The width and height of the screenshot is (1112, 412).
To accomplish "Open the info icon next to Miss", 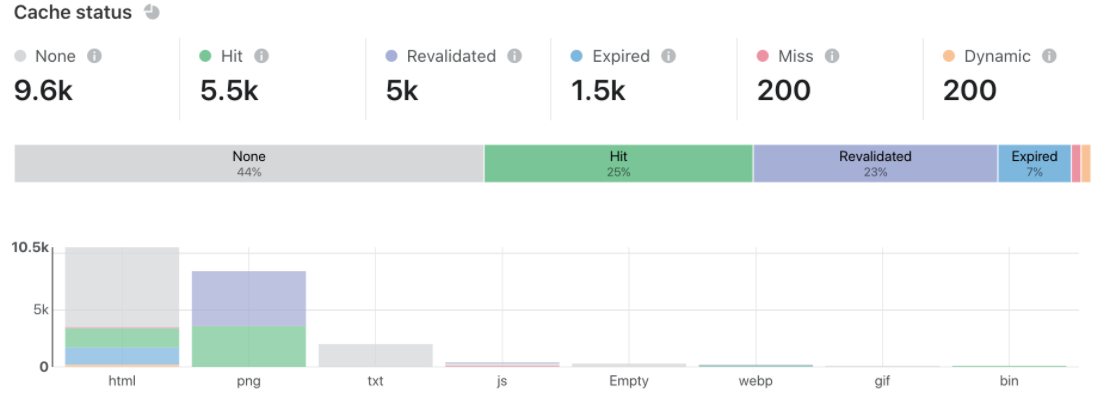I will pos(832,56).
